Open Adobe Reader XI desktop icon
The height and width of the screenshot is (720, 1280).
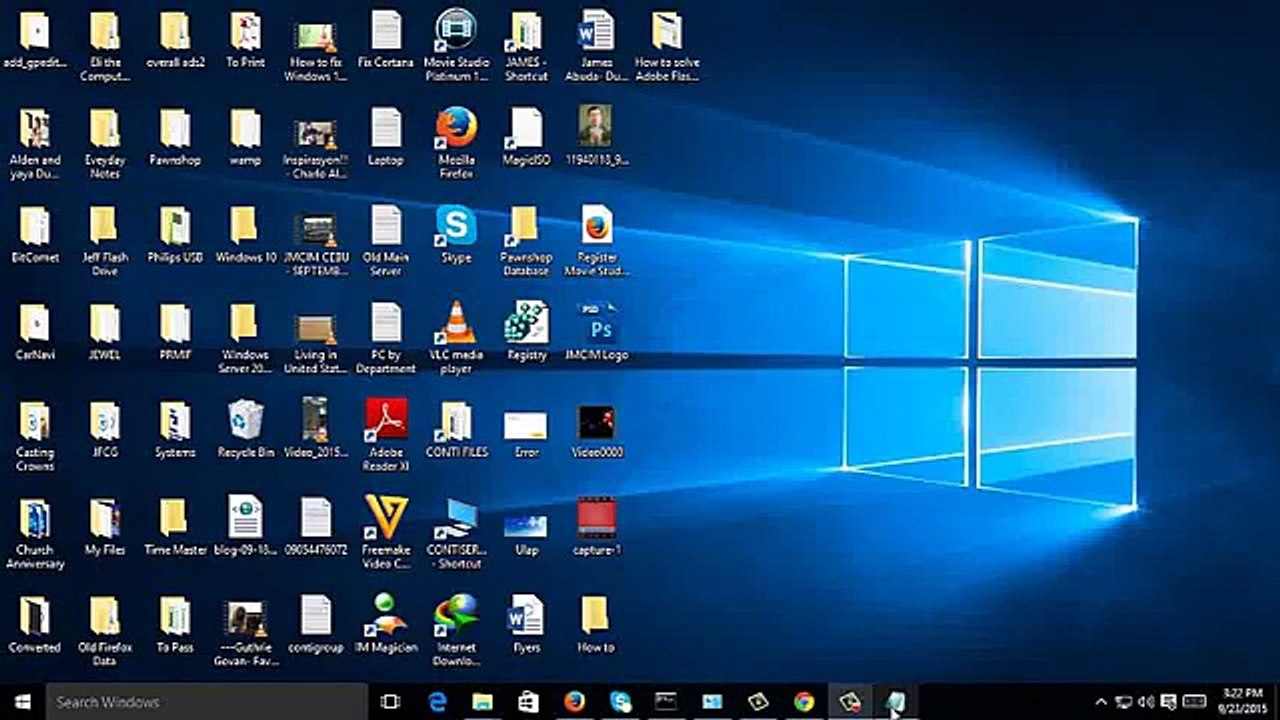(386, 433)
